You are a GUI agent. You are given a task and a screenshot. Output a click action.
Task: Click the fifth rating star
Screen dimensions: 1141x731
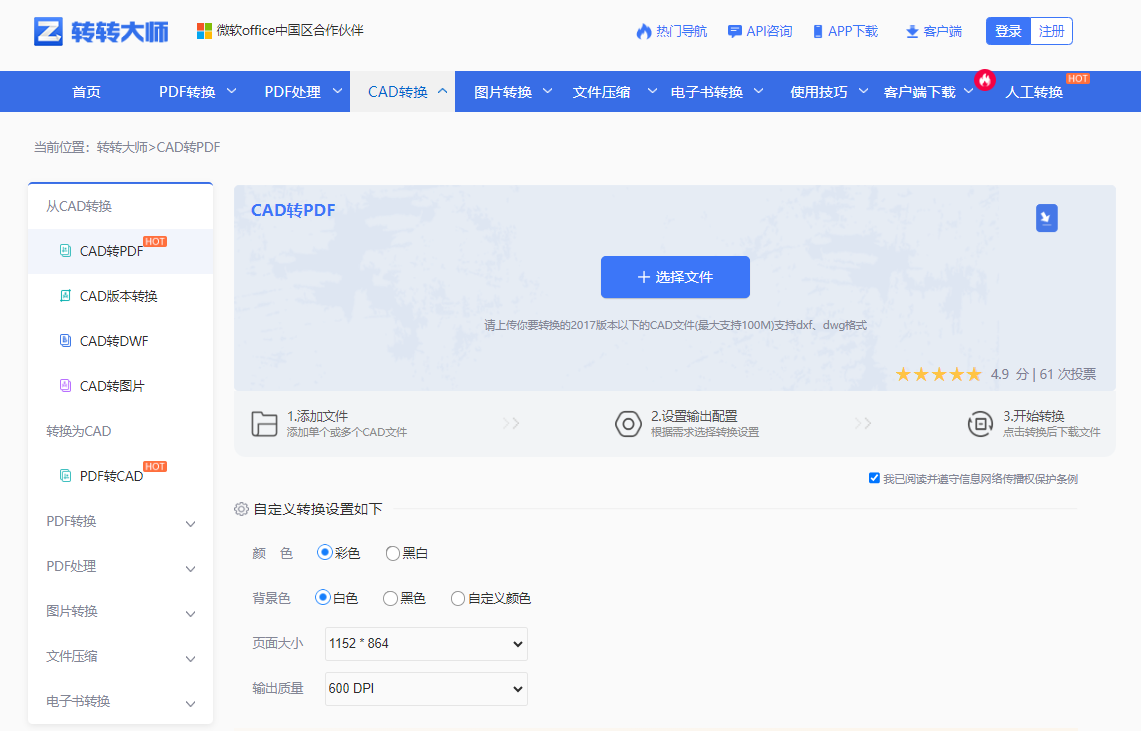coord(972,373)
